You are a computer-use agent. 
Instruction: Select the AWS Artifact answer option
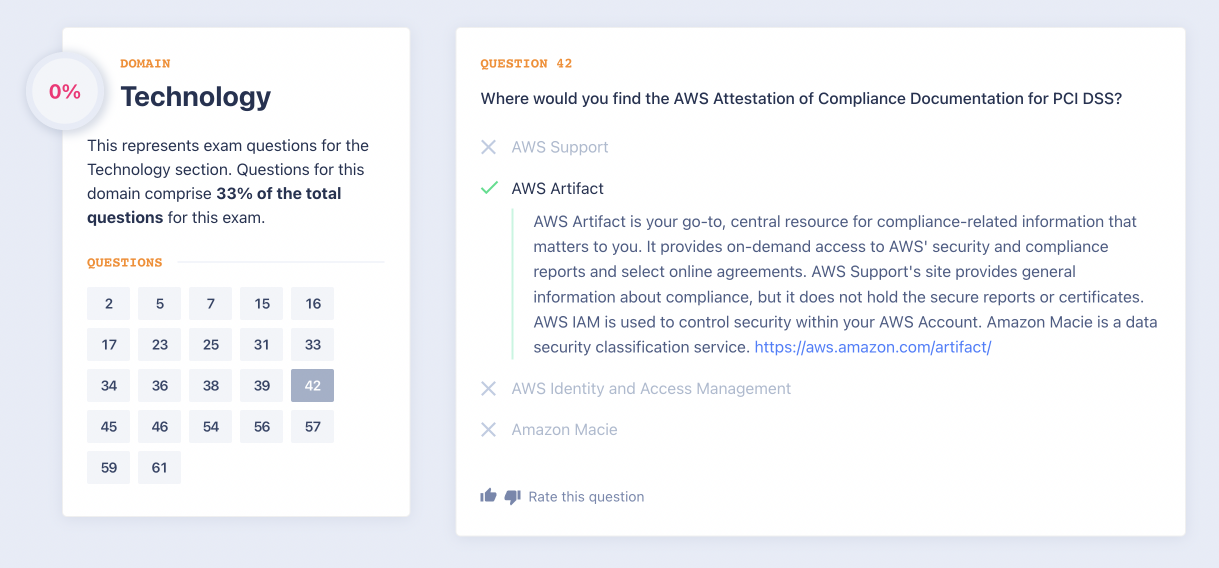557,188
